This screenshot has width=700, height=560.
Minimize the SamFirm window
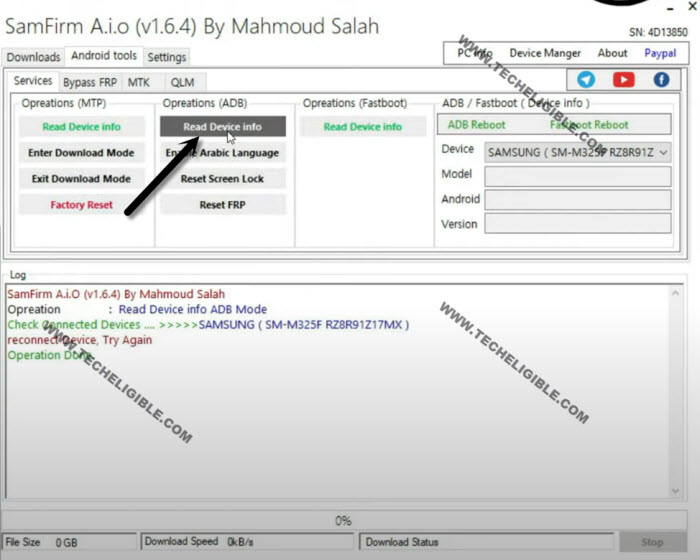pyautogui.click(x=670, y=8)
